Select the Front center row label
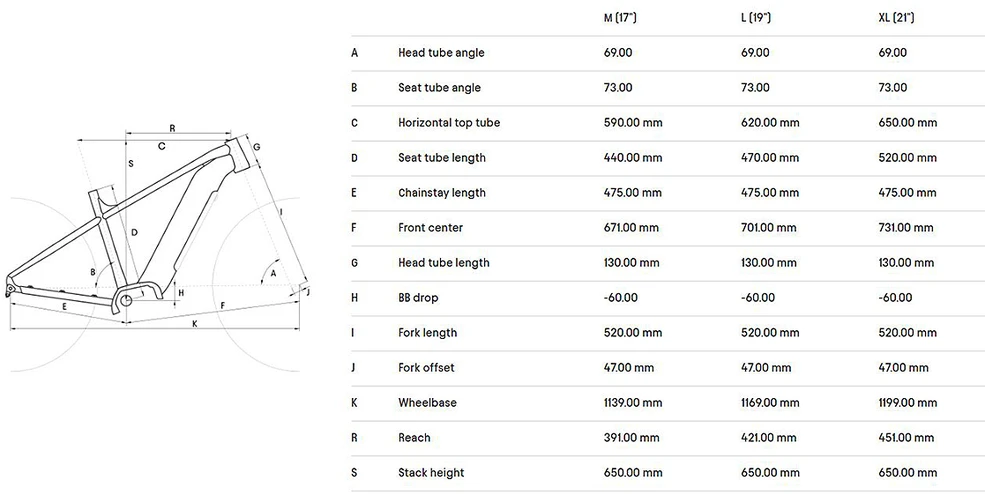 click(430, 228)
